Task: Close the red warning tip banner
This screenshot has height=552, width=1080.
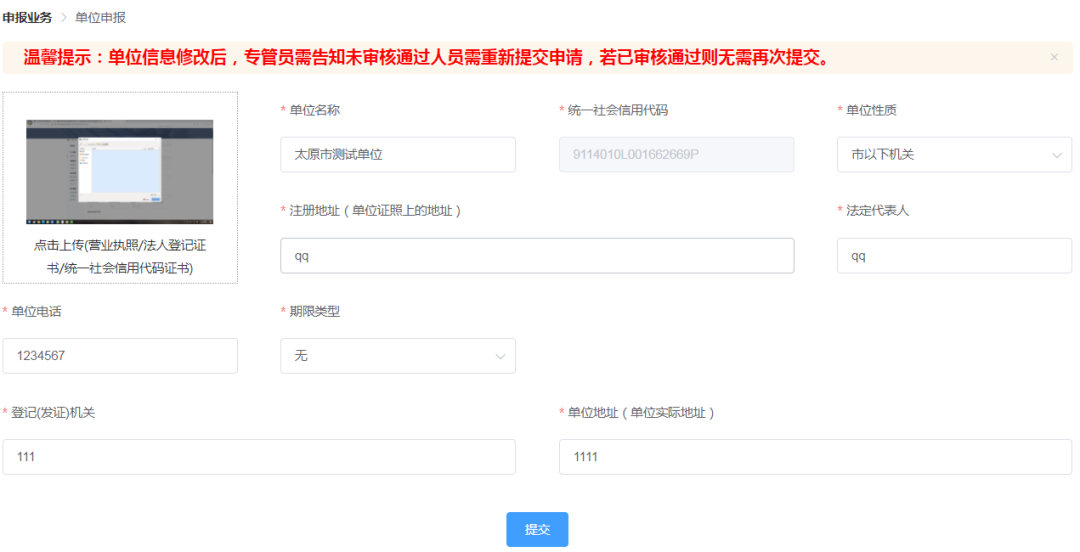Action: point(1054,58)
